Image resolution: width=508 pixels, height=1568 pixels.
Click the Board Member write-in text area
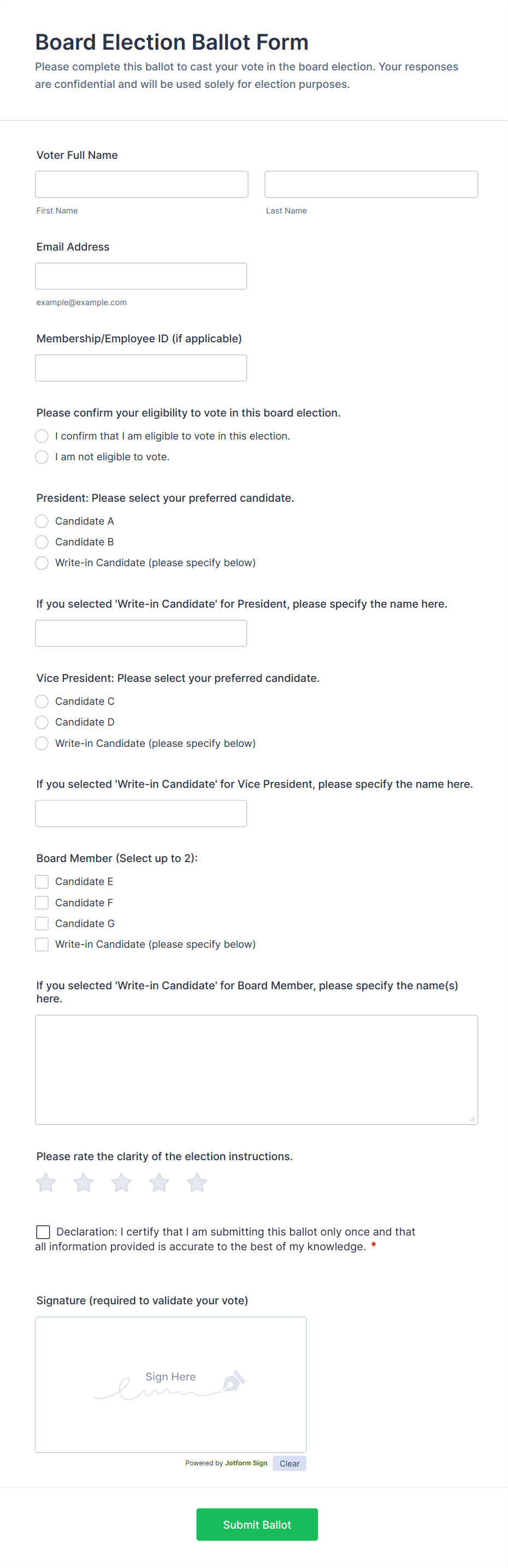coord(256,1069)
